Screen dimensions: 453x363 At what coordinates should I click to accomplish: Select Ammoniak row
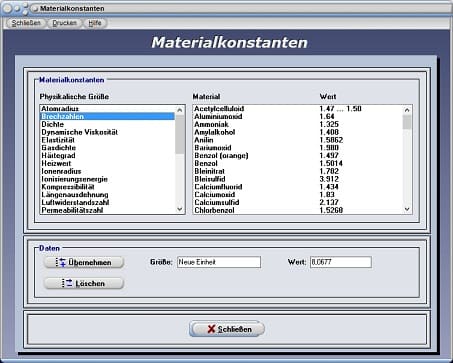298,124
